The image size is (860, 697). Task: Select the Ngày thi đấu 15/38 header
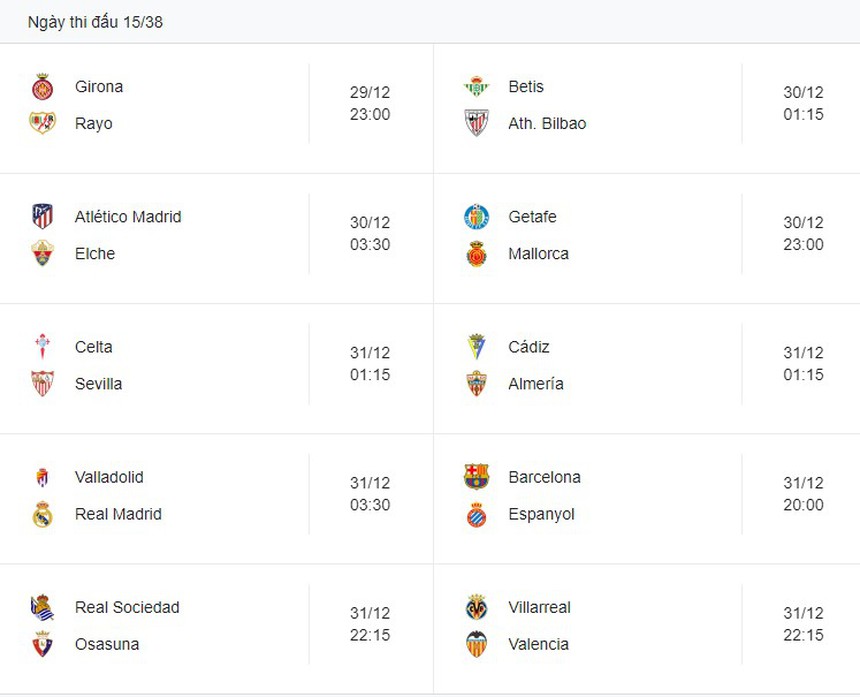click(x=95, y=22)
